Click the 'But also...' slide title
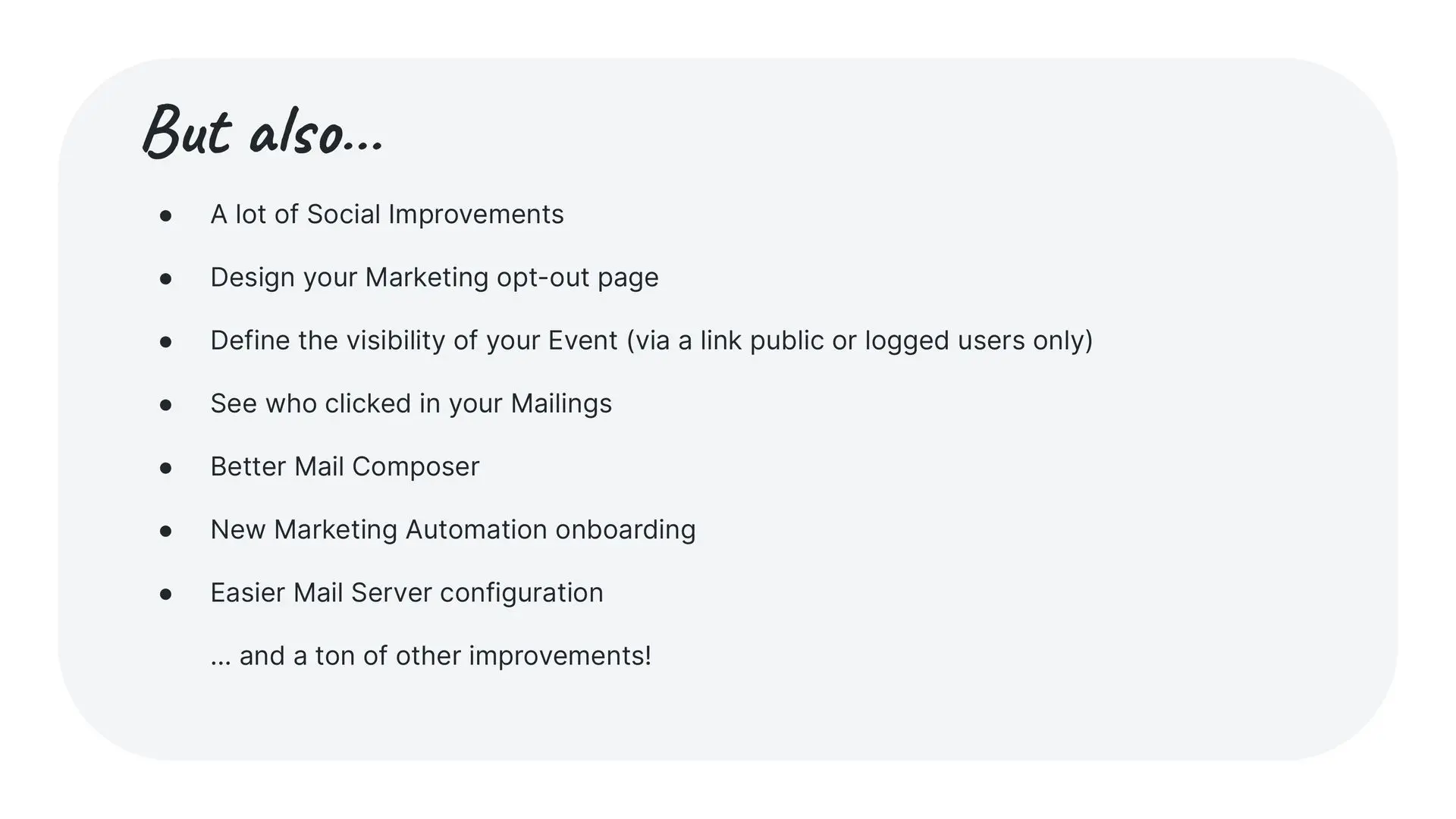Viewport: 1456px width, 819px height. tap(263, 130)
